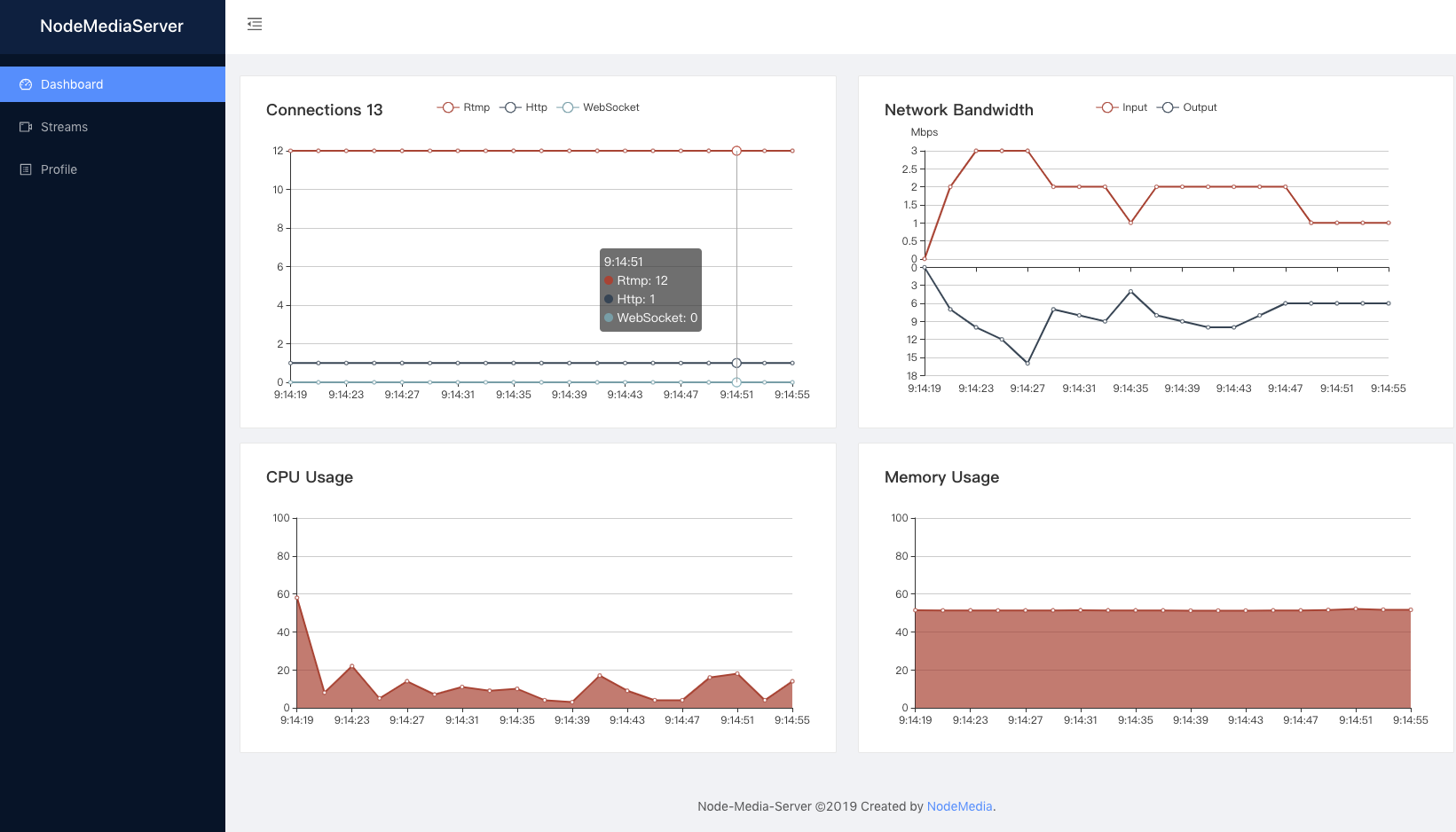Image resolution: width=1456 pixels, height=832 pixels.
Task: Toggle the Input series in Network Bandwidth
Action: coord(1122,107)
